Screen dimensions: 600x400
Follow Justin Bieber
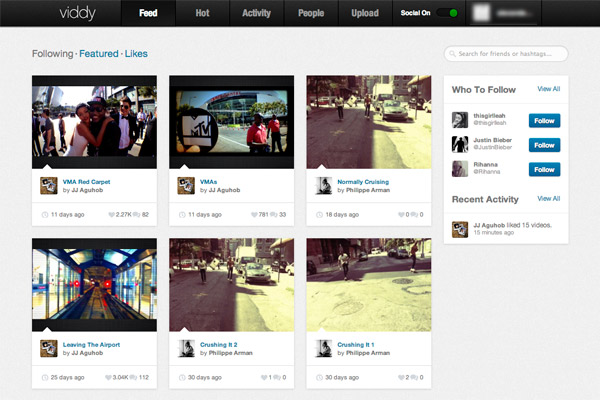(544, 145)
